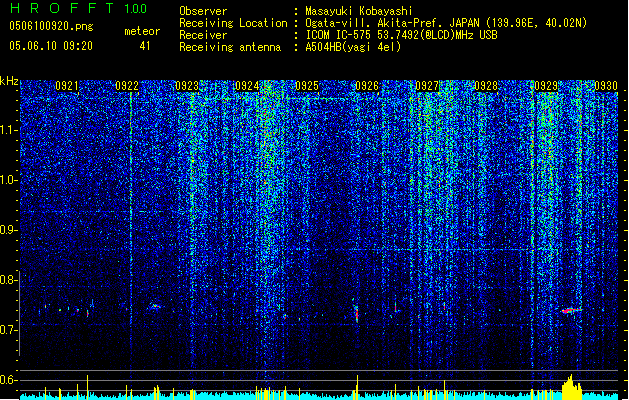
Task: Click the 0927 time marker
Action: point(427,86)
